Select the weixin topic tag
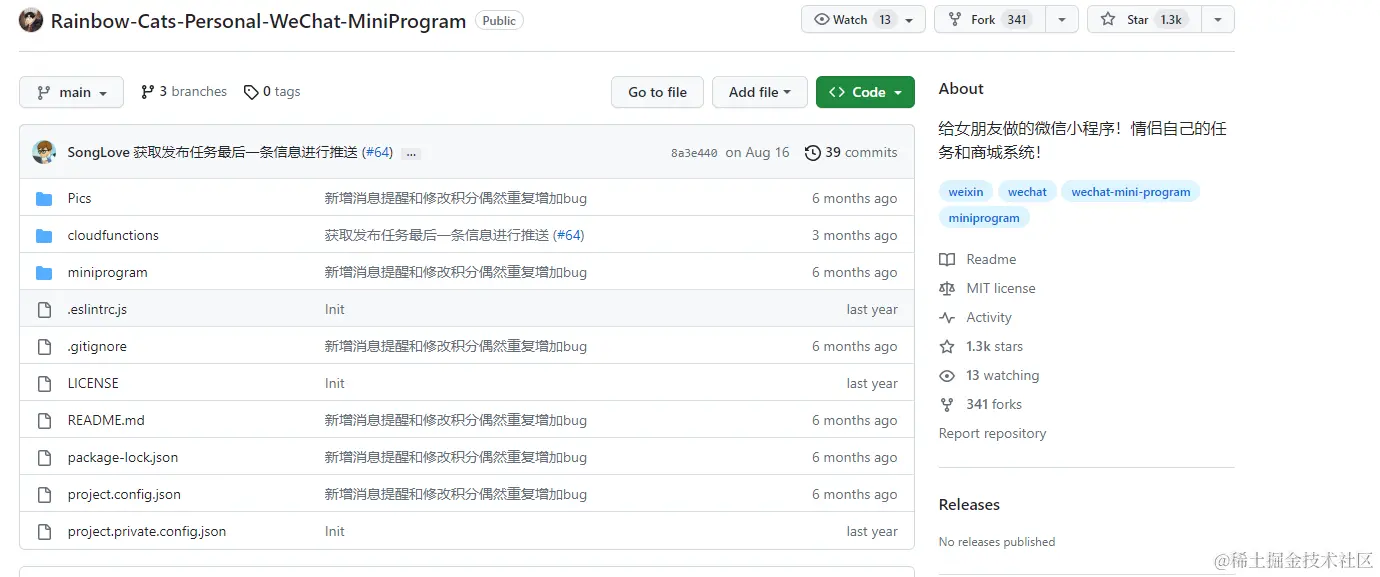This screenshot has width=1380, height=577. click(966, 192)
